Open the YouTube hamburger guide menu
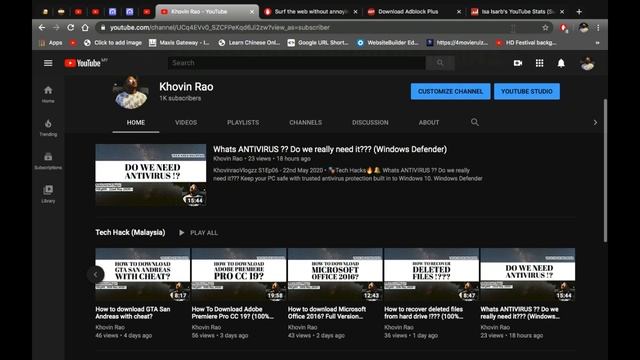 click(48, 63)
